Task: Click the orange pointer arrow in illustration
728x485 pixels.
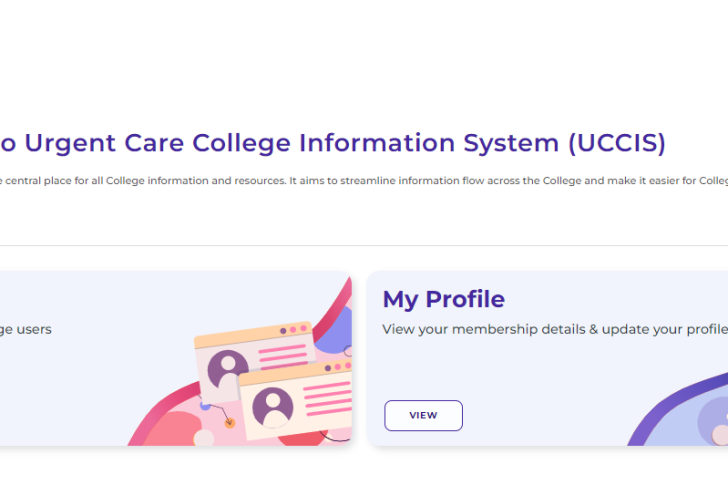Action: tap(229, 422)
